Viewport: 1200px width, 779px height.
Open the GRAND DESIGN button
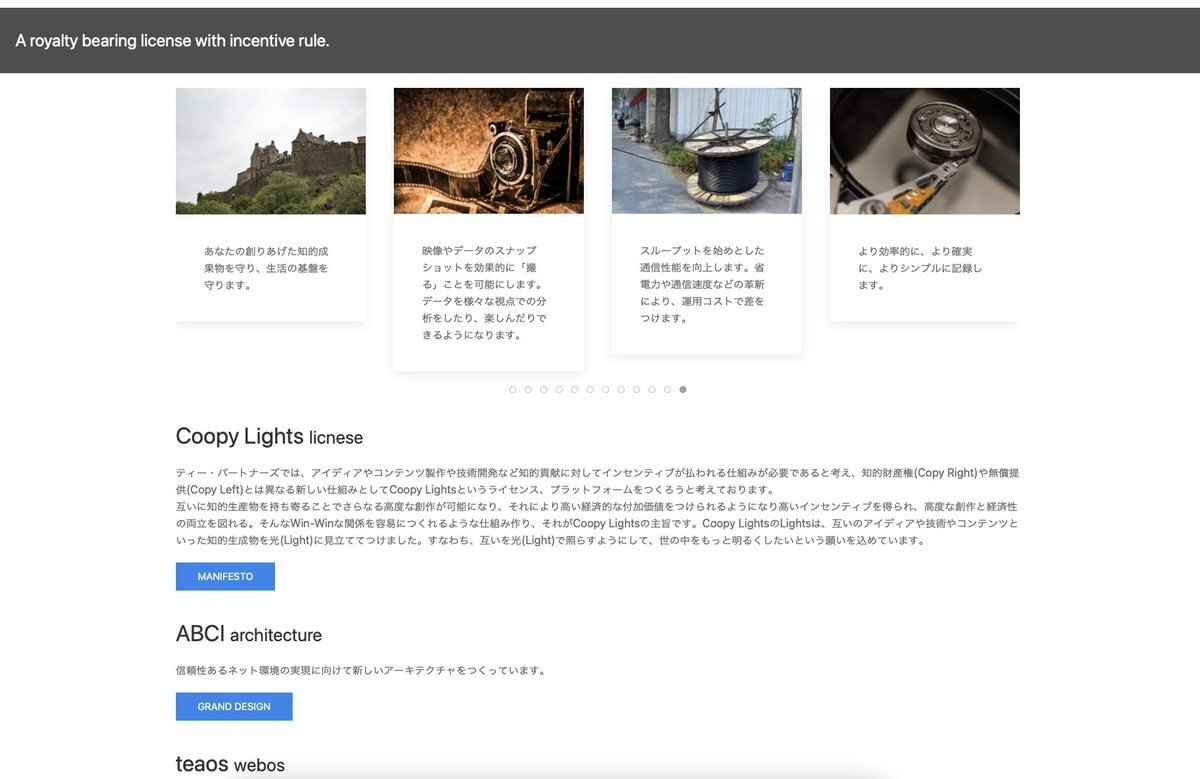click(x=234, y=707)
